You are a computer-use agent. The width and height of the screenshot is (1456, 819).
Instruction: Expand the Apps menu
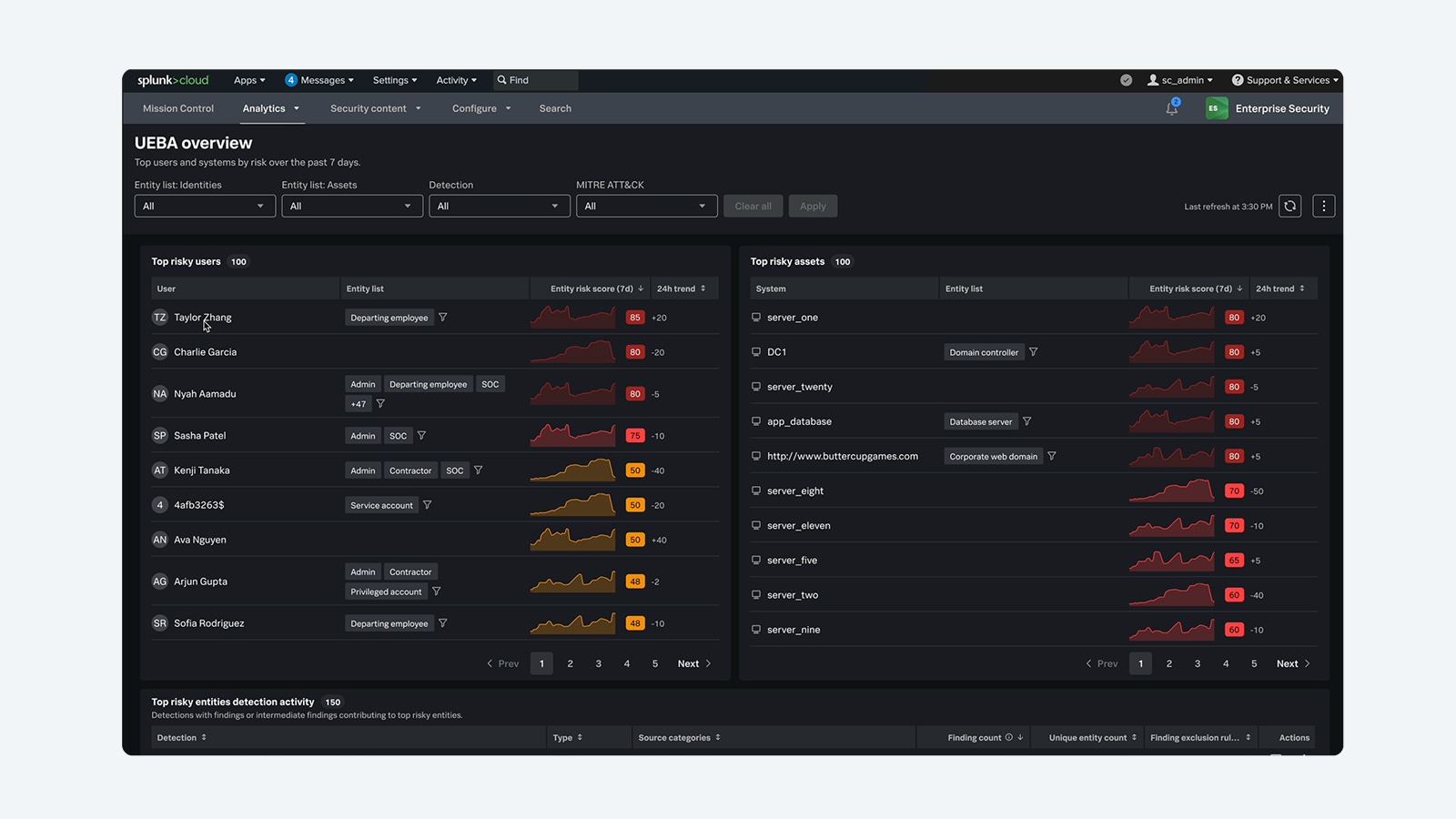tap(249, 80)
